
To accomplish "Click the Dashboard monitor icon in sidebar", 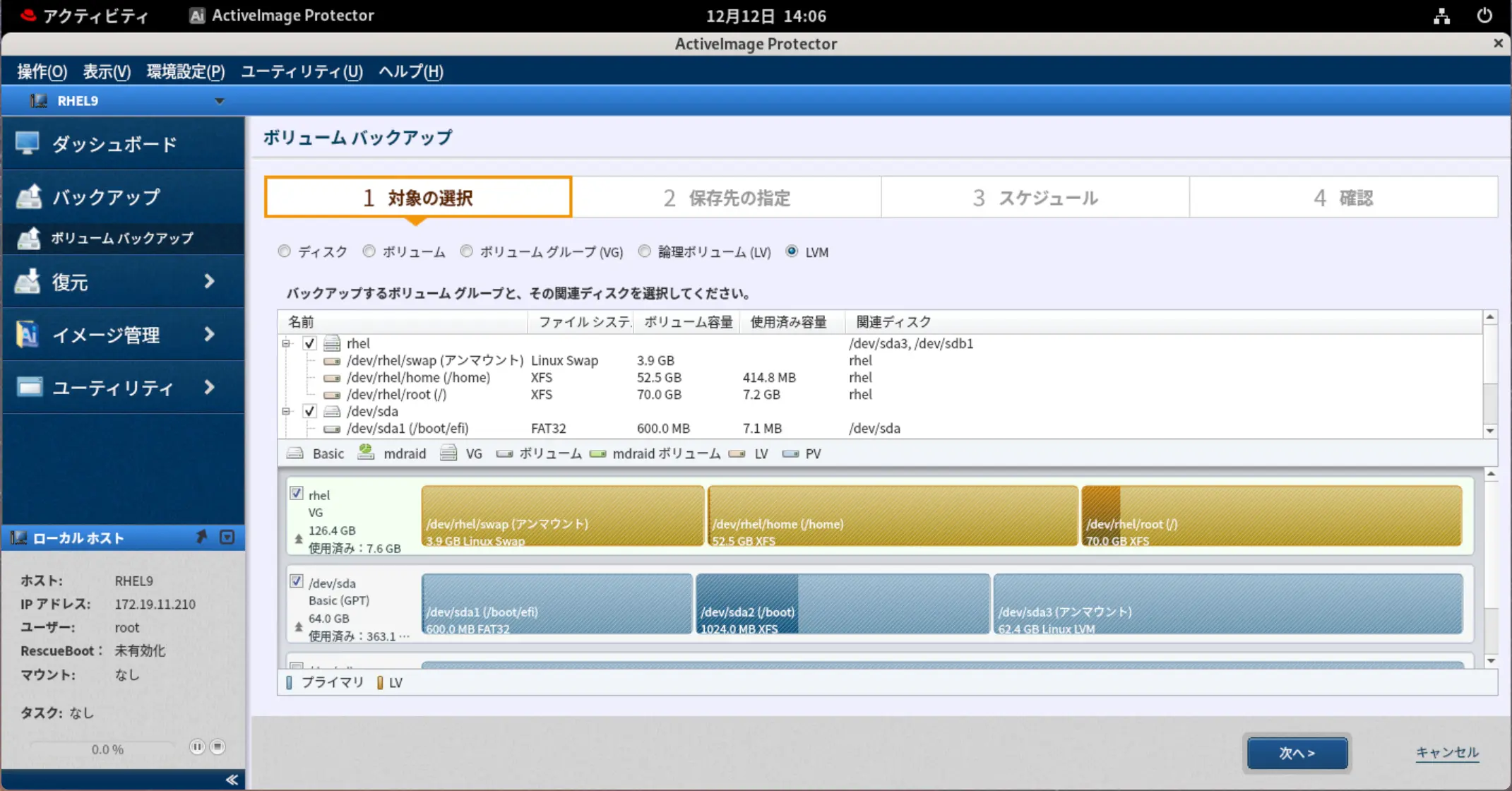I will [x=27, y=143].
